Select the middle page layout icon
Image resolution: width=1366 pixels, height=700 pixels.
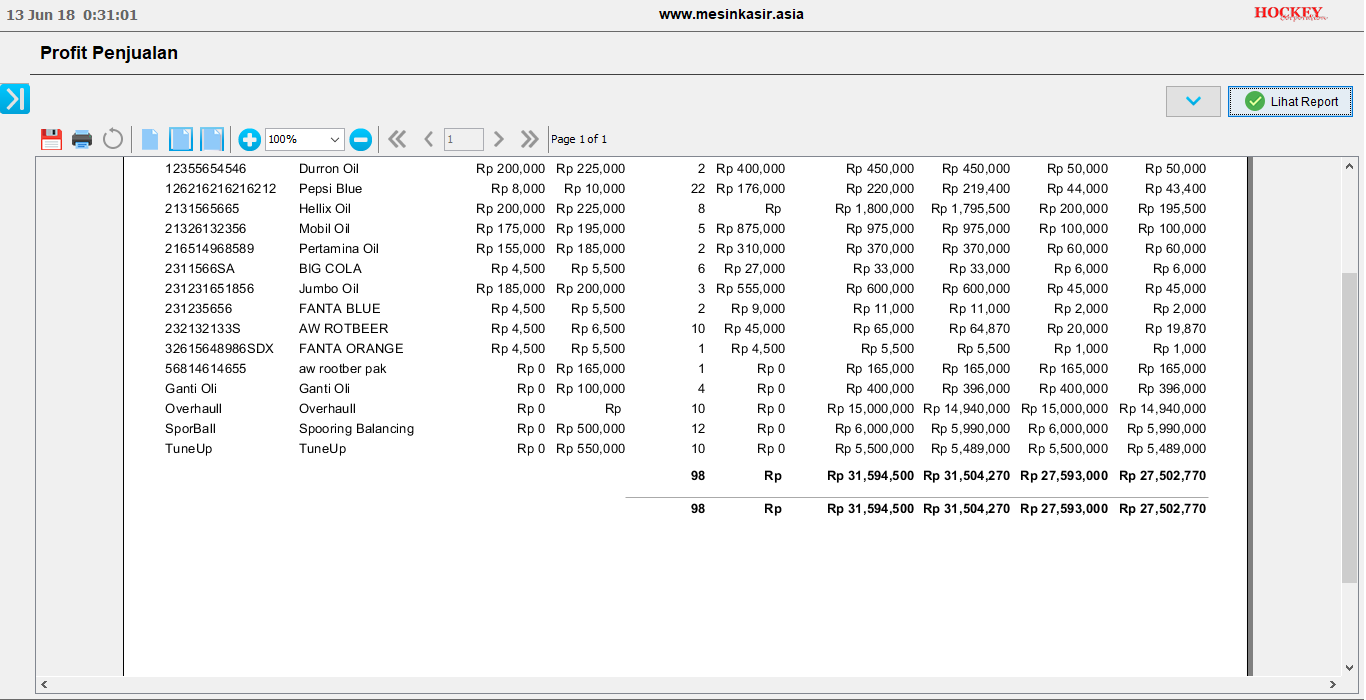pyautogui.click(x=181, y=139)
